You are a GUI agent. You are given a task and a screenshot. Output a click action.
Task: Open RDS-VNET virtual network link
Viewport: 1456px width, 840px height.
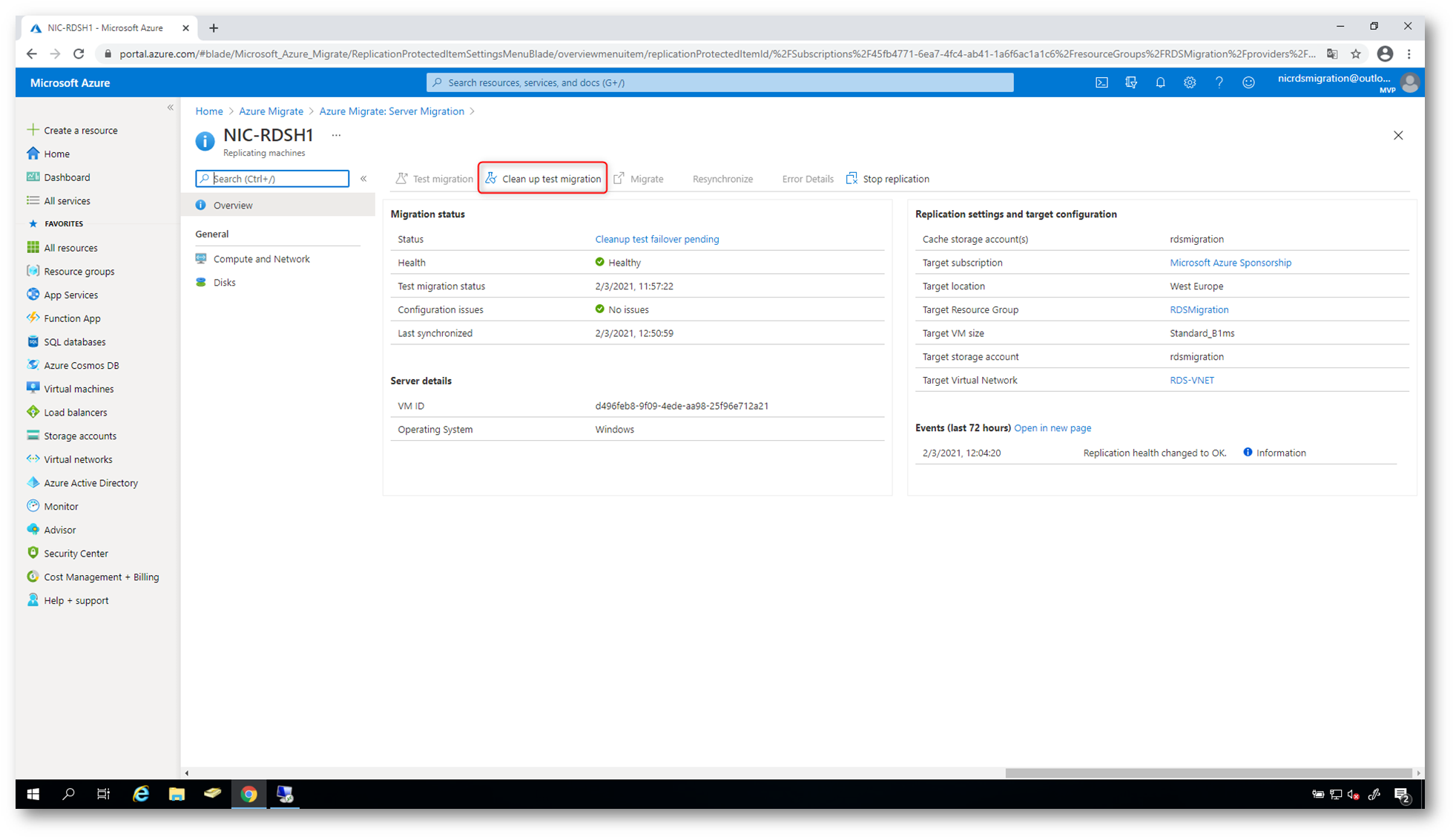[x=1191, y=380]
